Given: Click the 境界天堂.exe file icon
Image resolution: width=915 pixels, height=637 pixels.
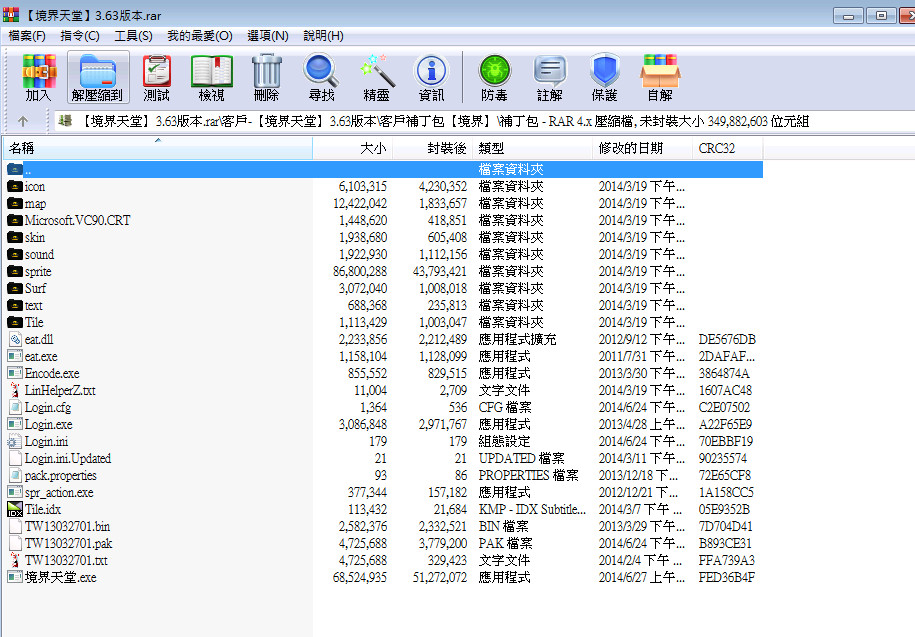Looking at the screenshot, I should pyautogui.click(x=15, y=578).
